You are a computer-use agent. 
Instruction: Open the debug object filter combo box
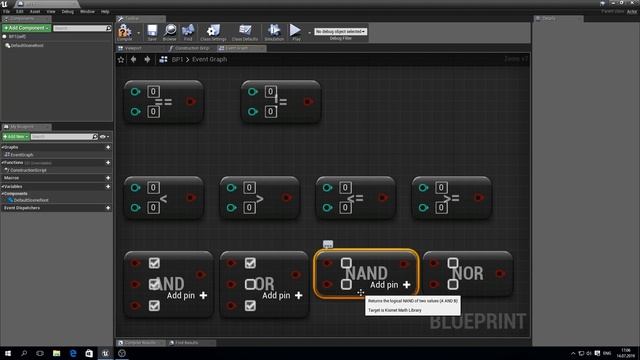pyautogui.click(x=340, y=31)
